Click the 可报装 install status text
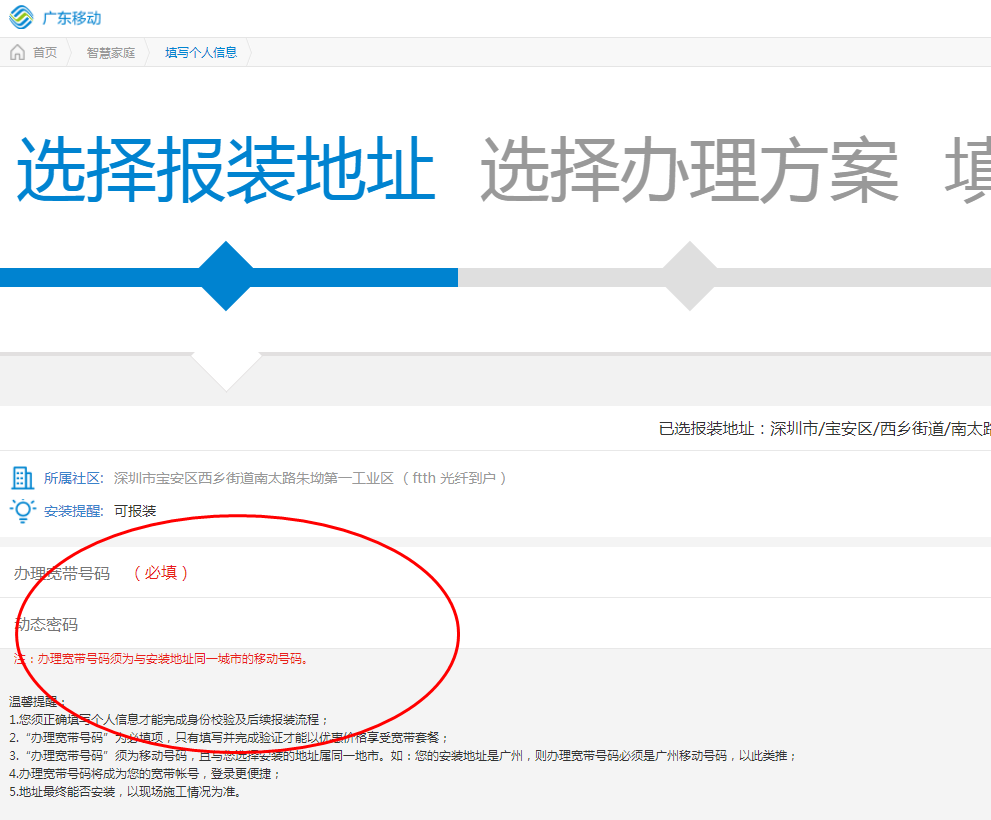The image size is (991, 820). [135, 511]
